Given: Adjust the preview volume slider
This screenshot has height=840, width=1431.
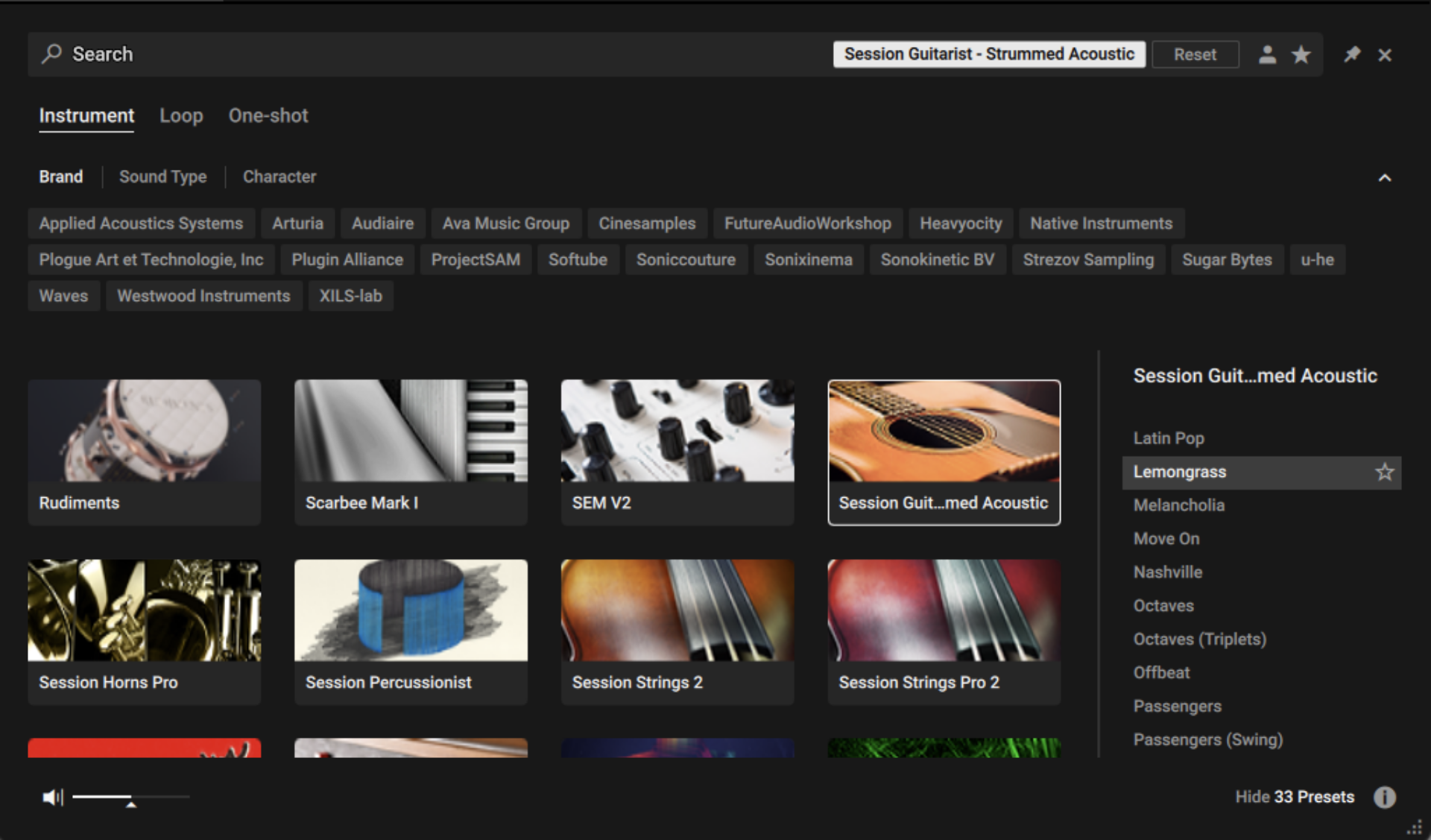Looking at the screenshot, I should 130,797.
